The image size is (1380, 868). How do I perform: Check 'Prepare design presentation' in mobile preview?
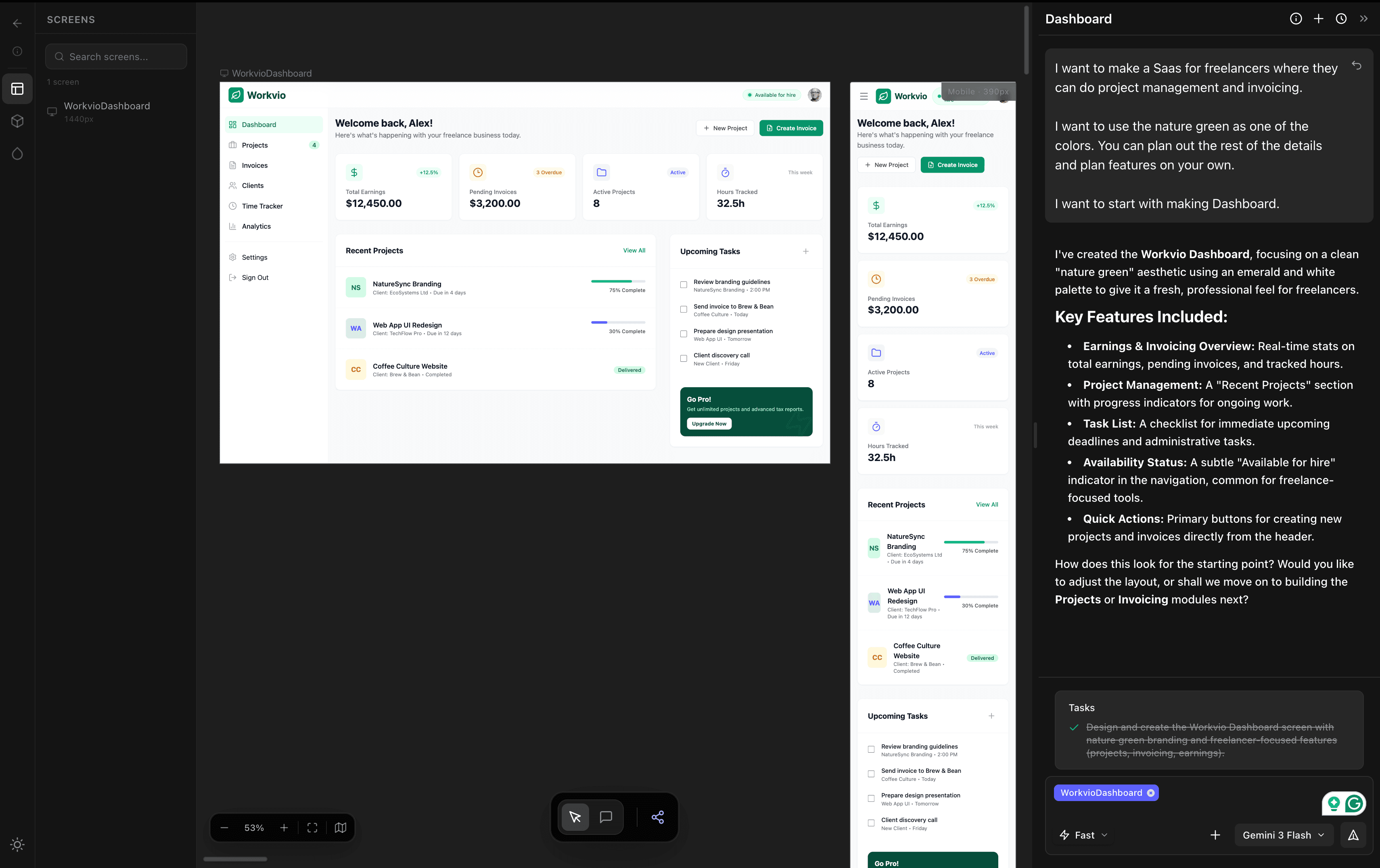871,799
